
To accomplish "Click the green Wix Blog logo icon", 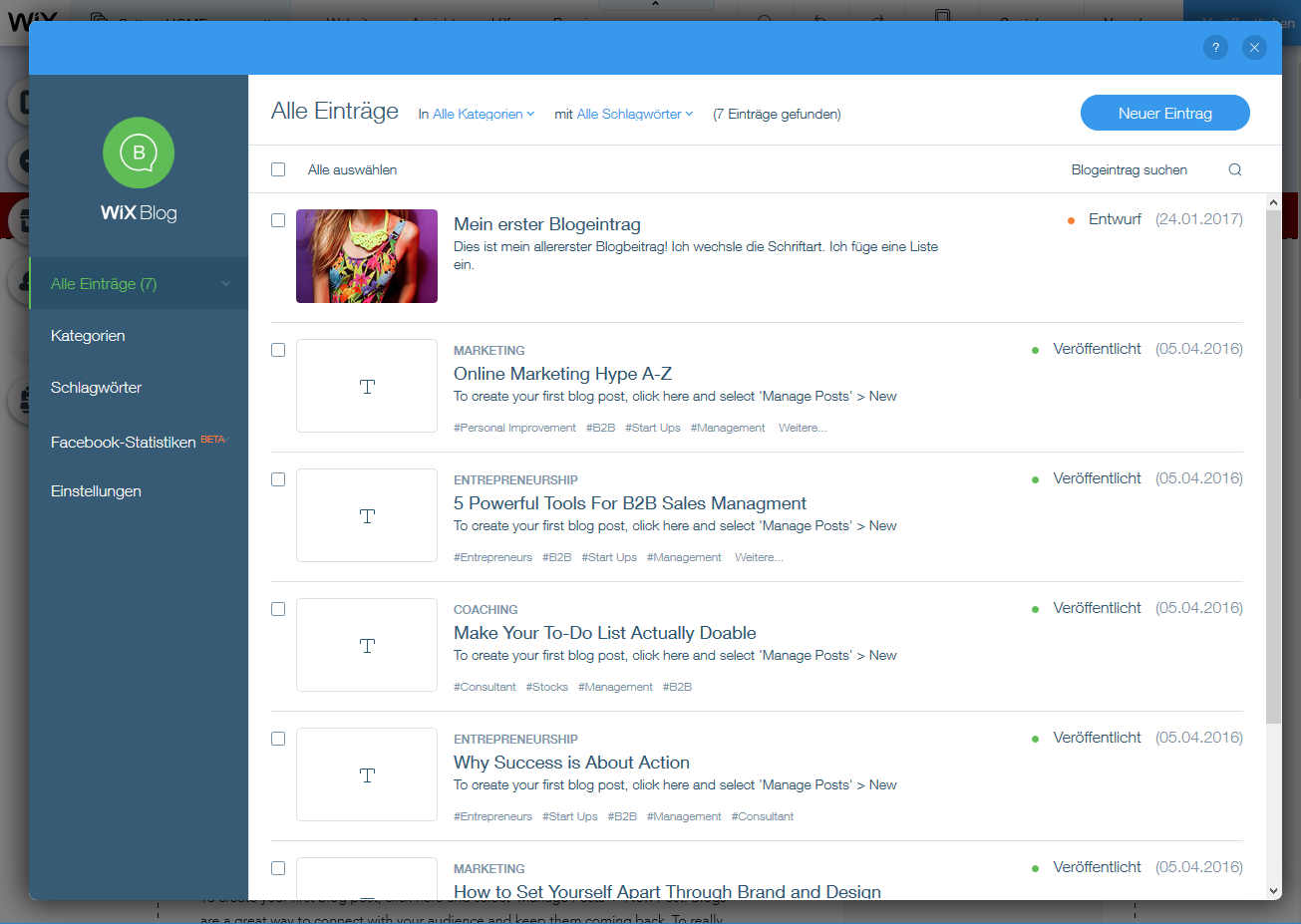I will coord(139,153).
